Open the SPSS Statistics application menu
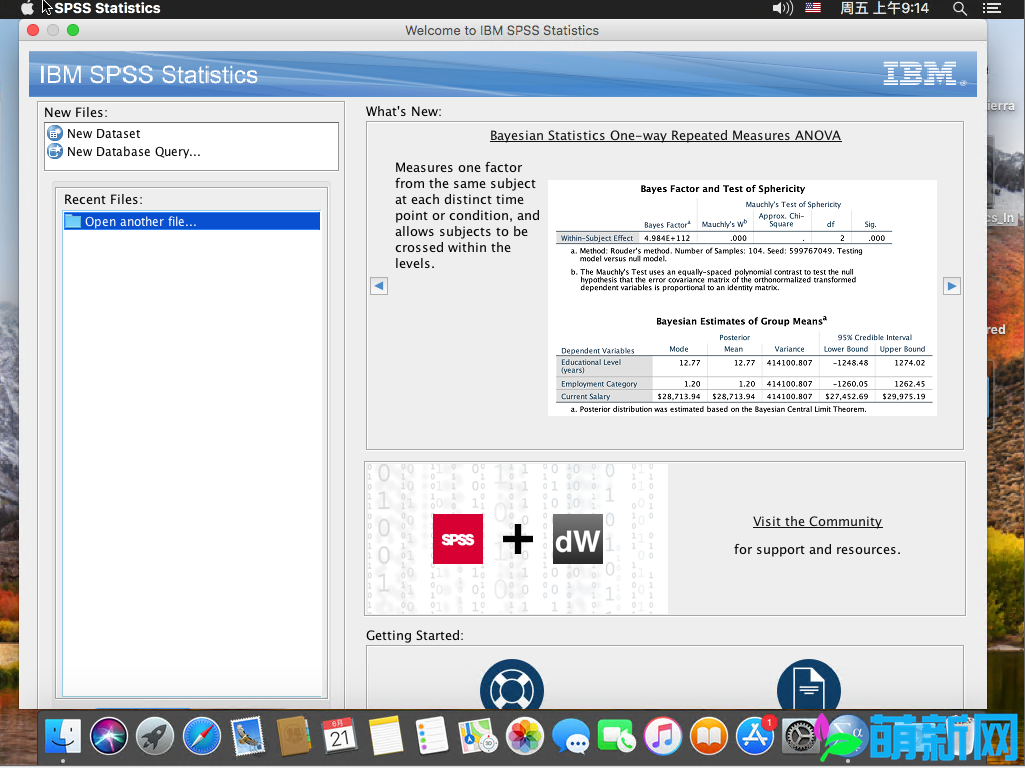Viewport: 1025px width, 768px height. pyautogui.click(x=107, y=8)
